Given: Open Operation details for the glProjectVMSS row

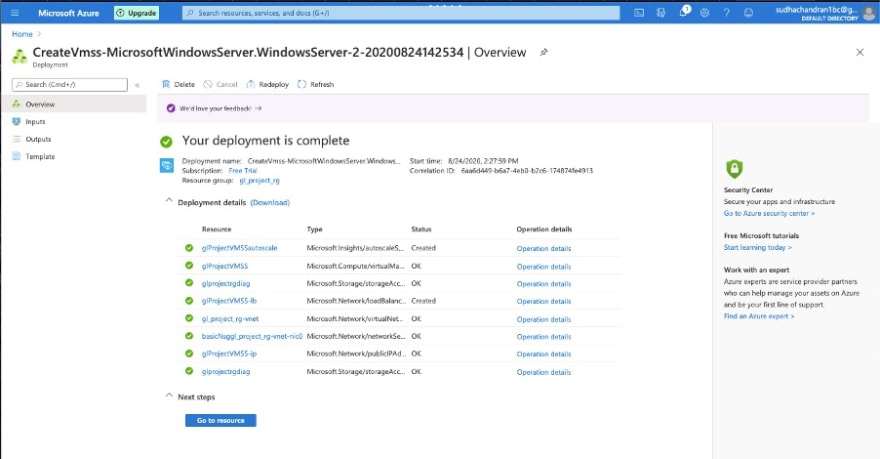Looking at the screenshot, I should [x=544, y=267].
